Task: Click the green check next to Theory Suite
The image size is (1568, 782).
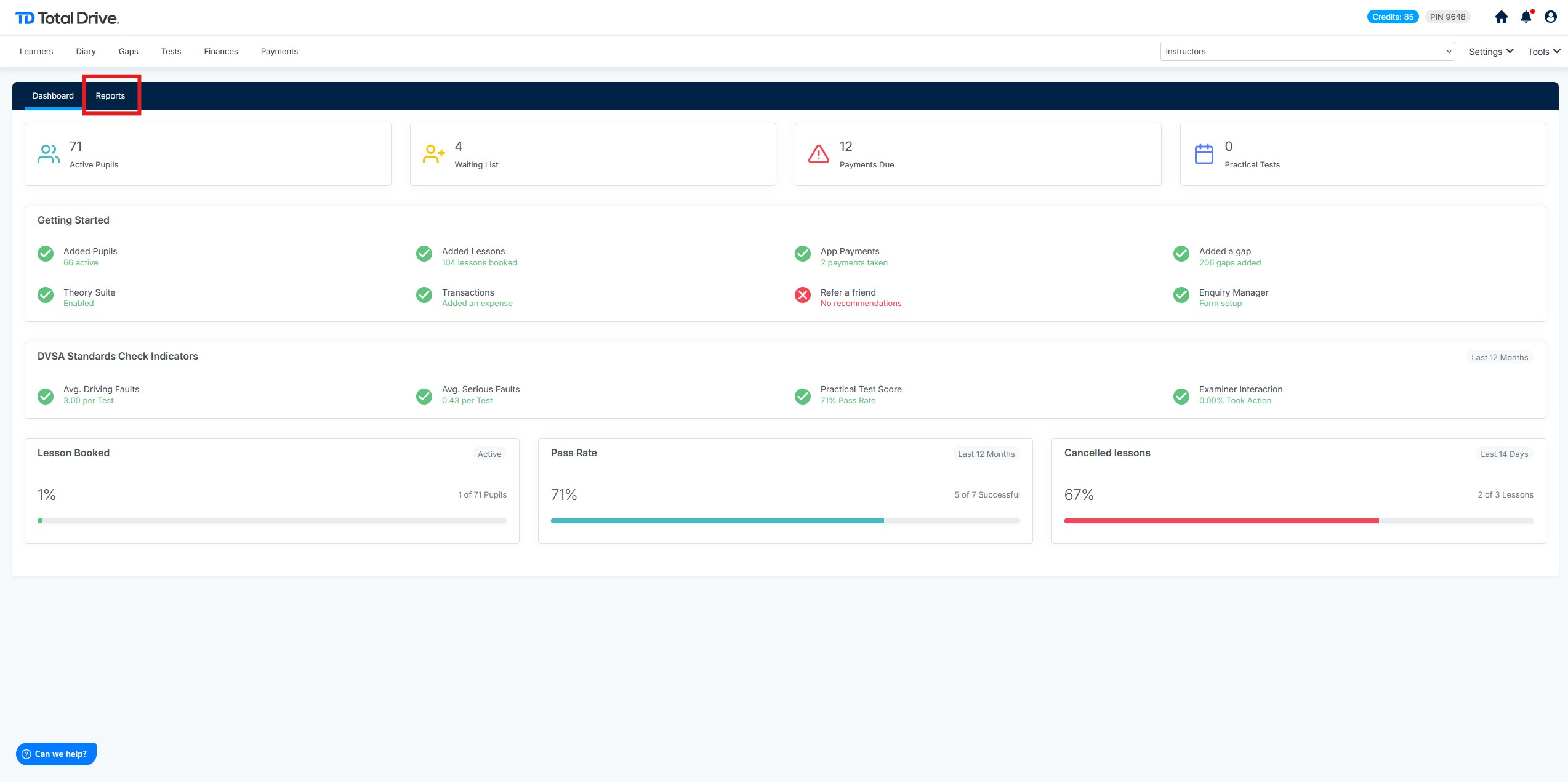Action: point(46,295)
